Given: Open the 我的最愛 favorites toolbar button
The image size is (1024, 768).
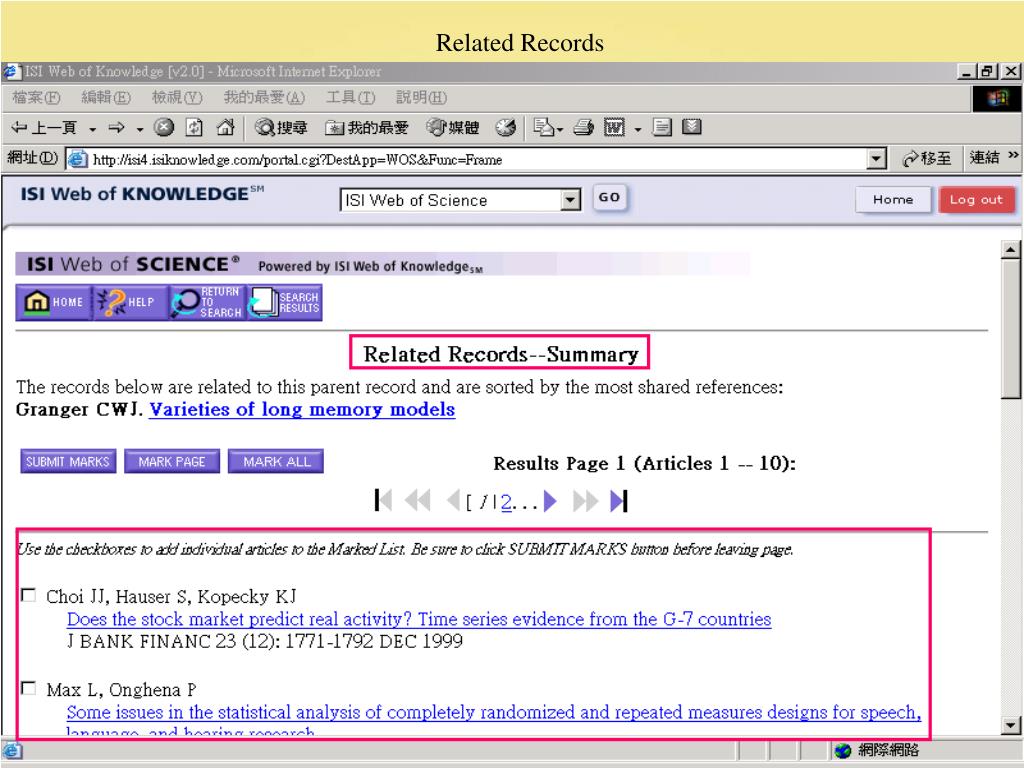Looking at the screenshot, I should tap(366, 127).
